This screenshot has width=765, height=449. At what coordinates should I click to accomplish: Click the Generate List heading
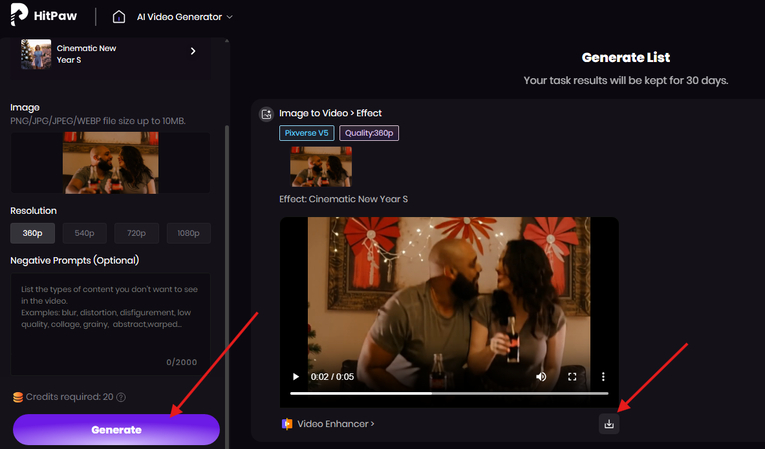pos(625,58)
